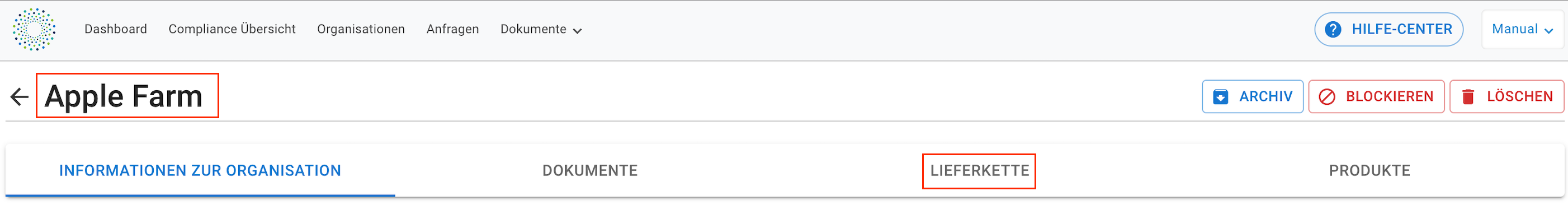Image resolution: width=1568 pixels, height=205 pixels.
Task: Open Dashboard in the navigation bar
Action: click(x=116, y=29)
